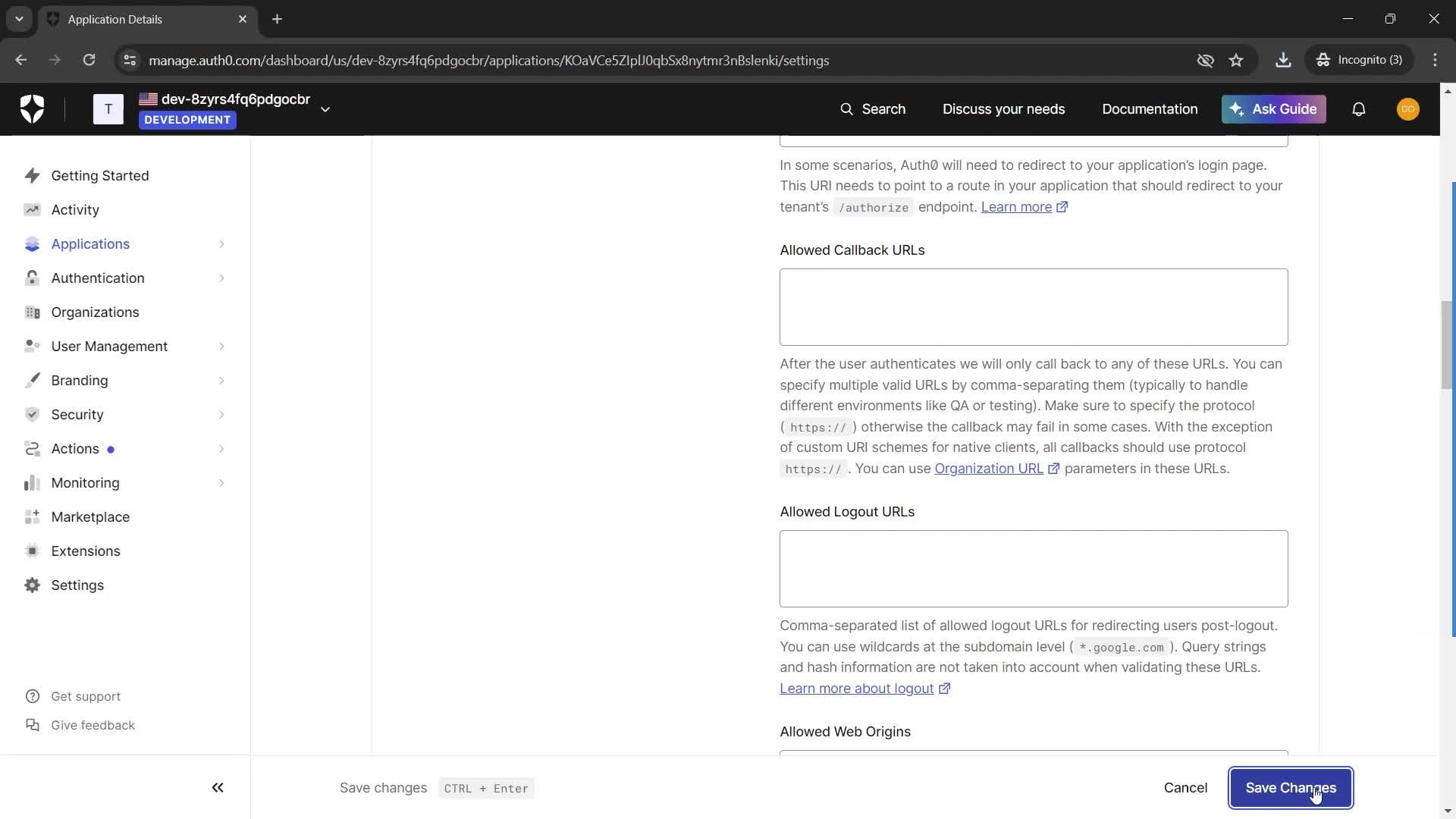1456x819 pixels.
Task: Click the page vertical scrollbar thumb
Action: tap(1447, 345)
